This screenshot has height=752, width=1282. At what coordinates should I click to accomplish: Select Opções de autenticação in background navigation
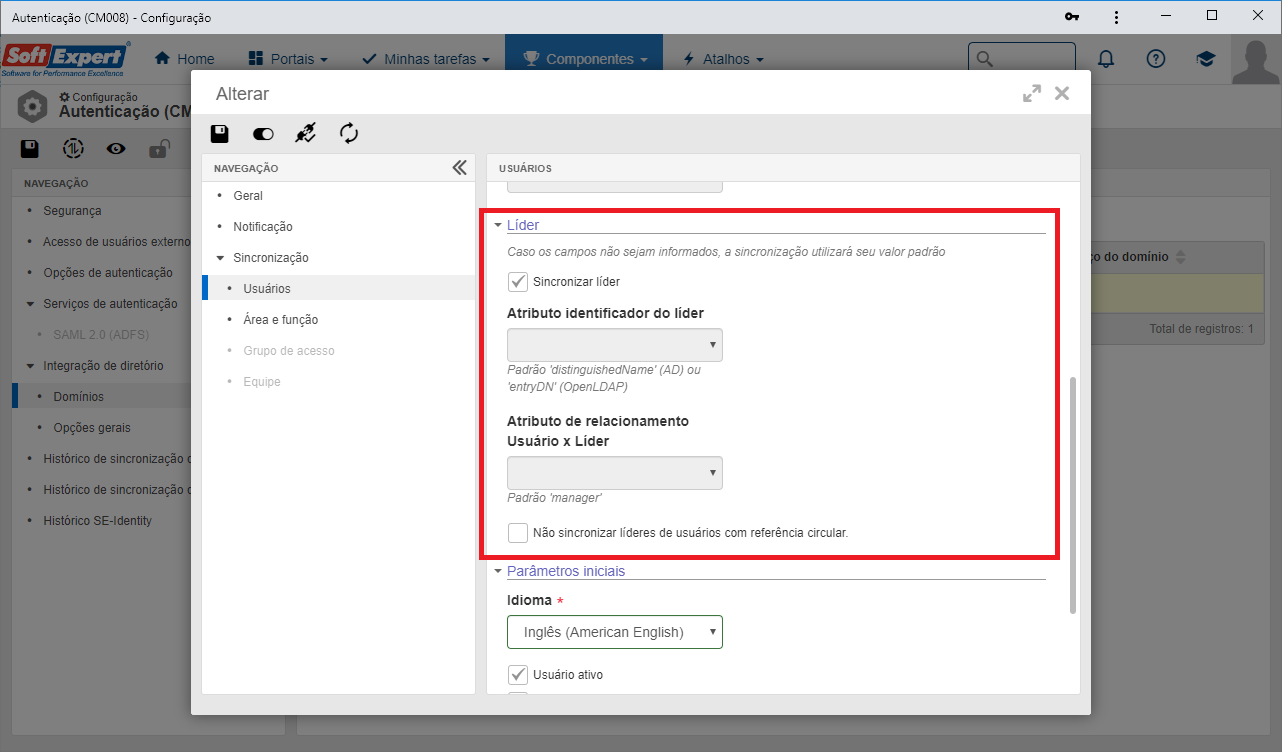[x=108, y=273]
